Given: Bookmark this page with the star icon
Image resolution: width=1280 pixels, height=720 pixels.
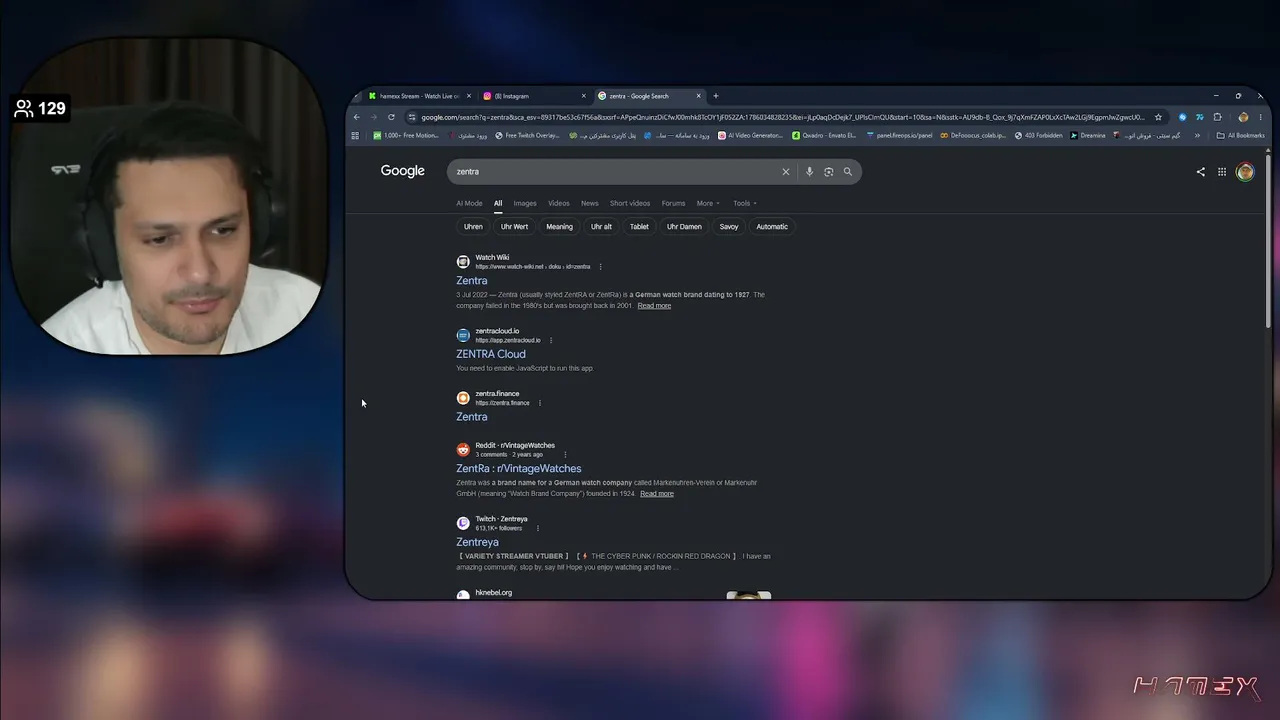Looking at the screenshot, I should click(x=1158, y=117).
